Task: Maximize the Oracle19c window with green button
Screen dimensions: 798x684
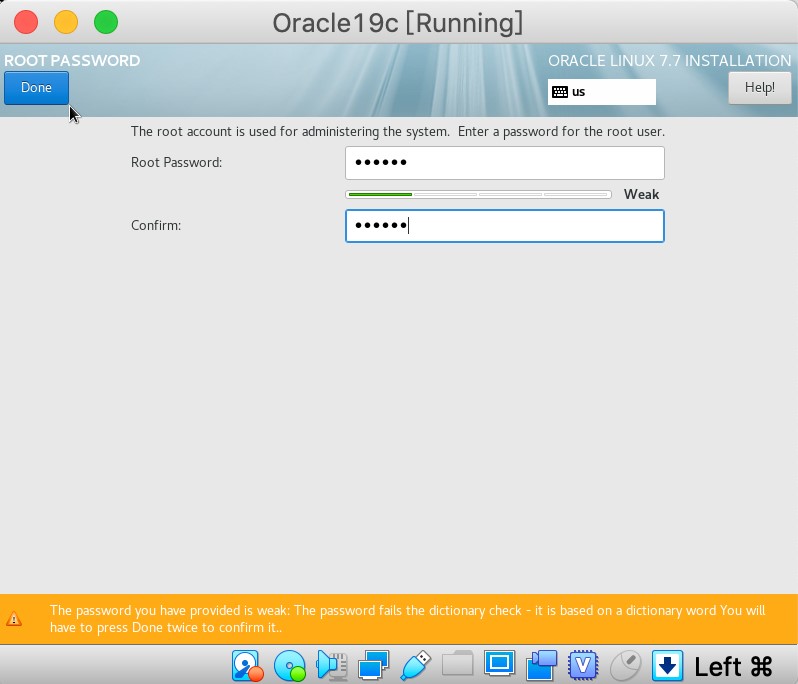Action: (106, 22)
